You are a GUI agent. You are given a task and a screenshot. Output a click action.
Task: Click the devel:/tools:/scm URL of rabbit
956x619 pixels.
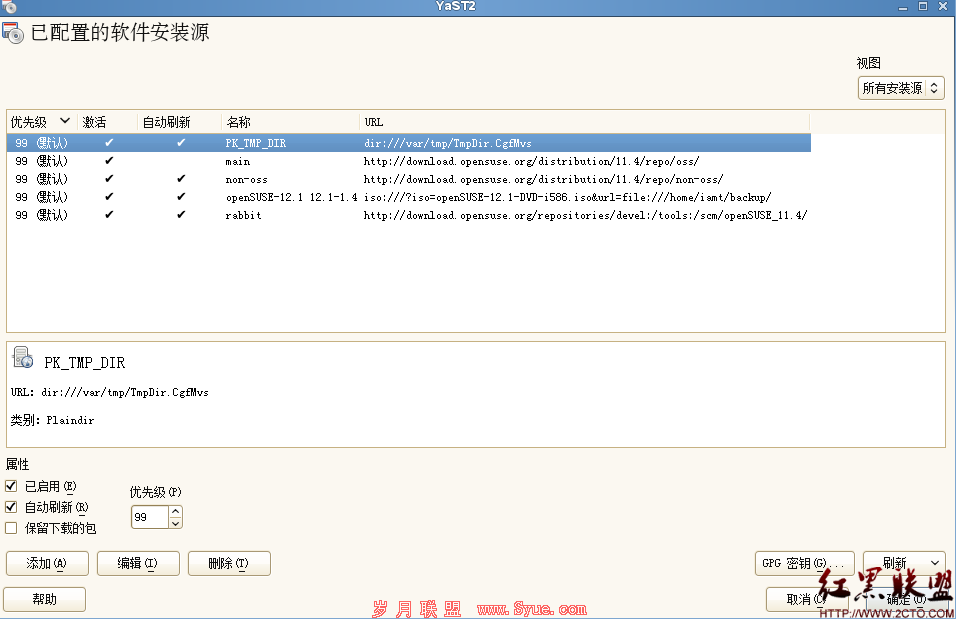585,215
